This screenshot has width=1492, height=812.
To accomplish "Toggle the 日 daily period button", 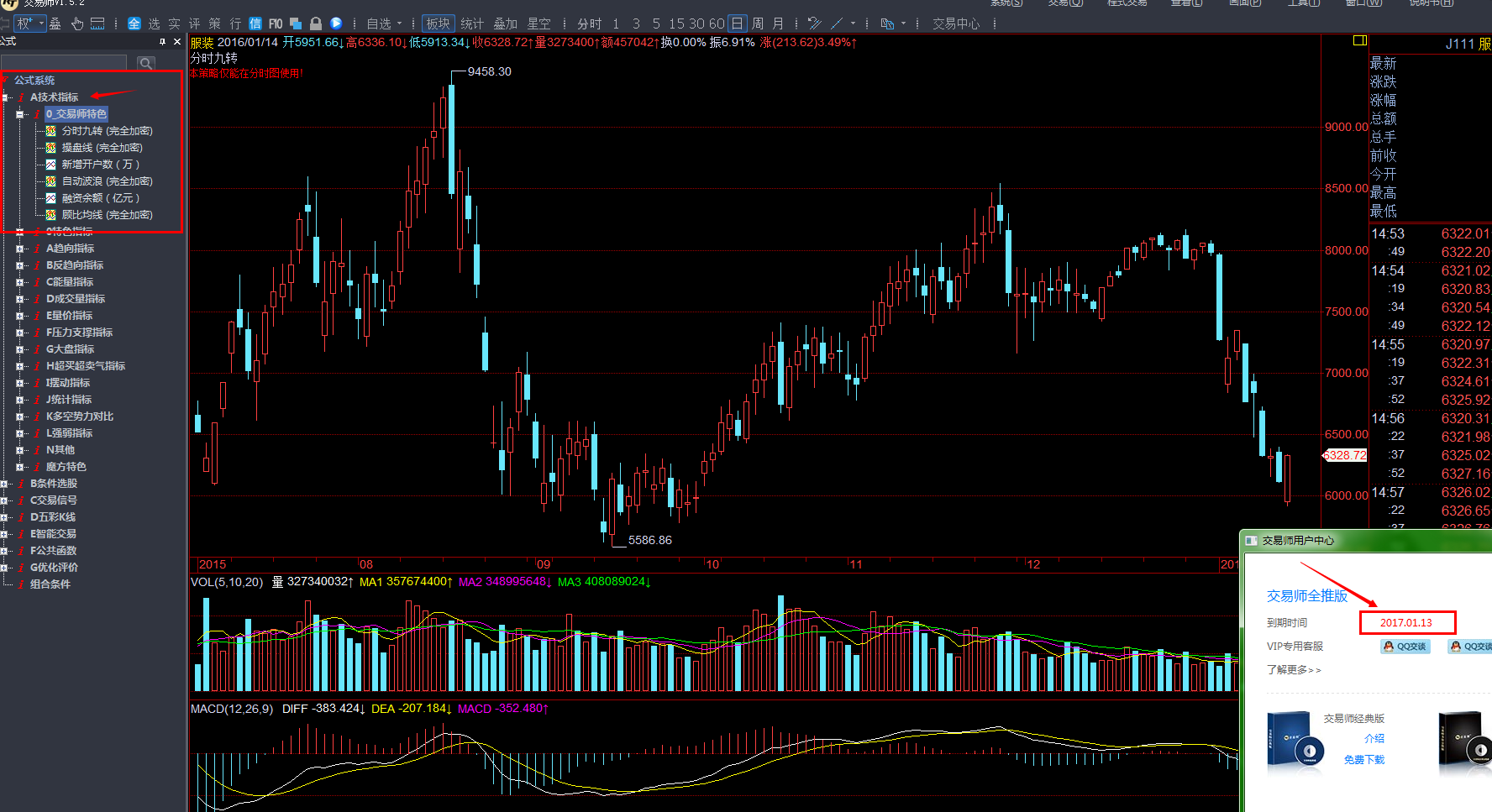I will click(736, 24).
